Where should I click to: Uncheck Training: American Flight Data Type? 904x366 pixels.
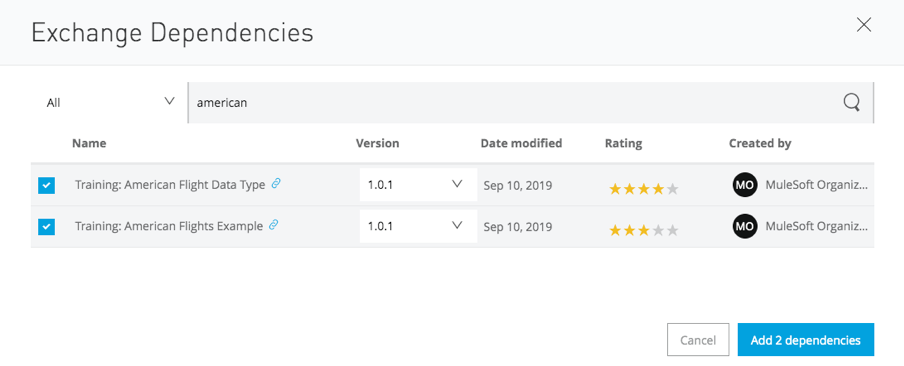(x=47, y=186)
